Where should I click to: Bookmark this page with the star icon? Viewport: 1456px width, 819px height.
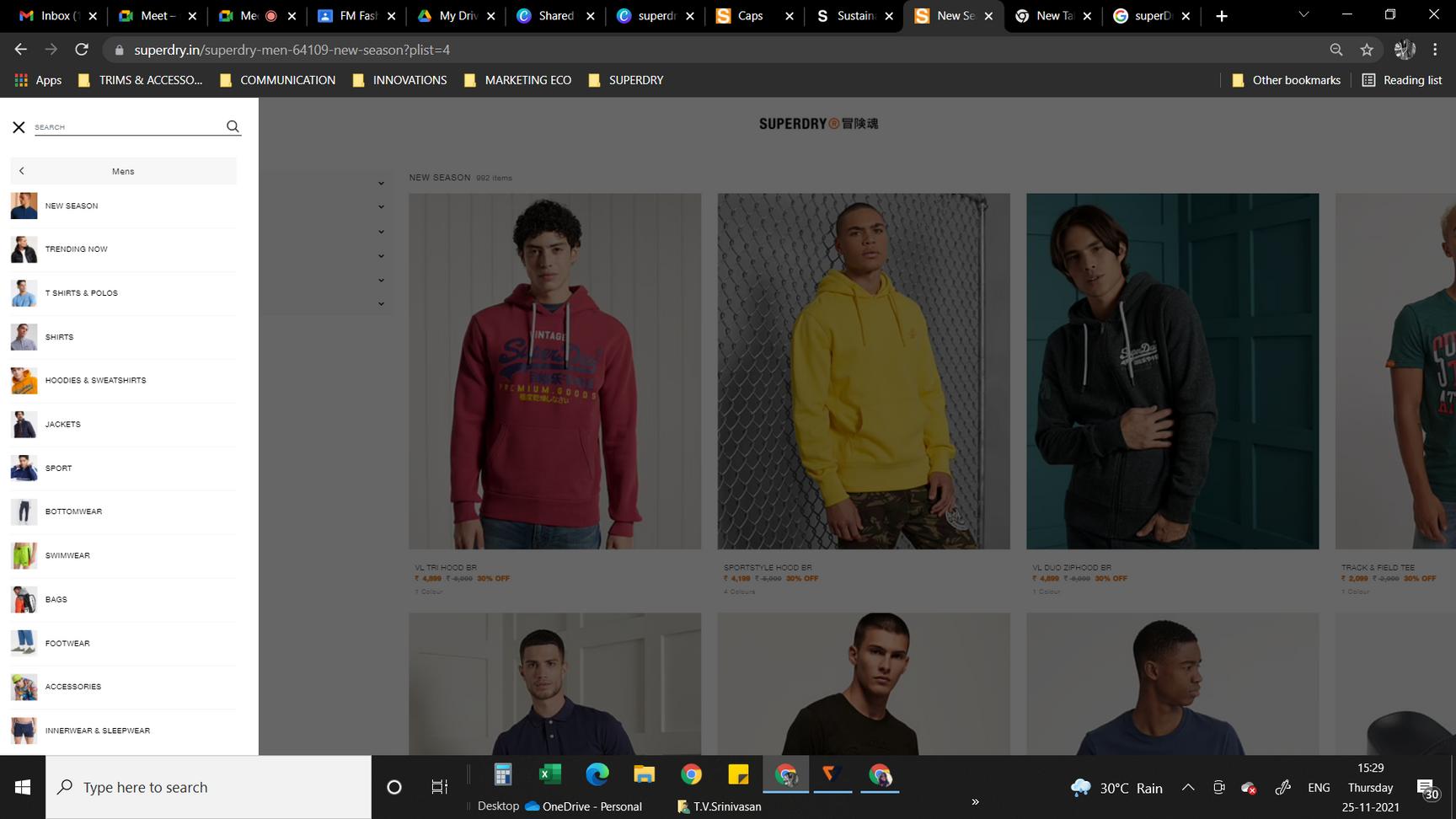1367,50
